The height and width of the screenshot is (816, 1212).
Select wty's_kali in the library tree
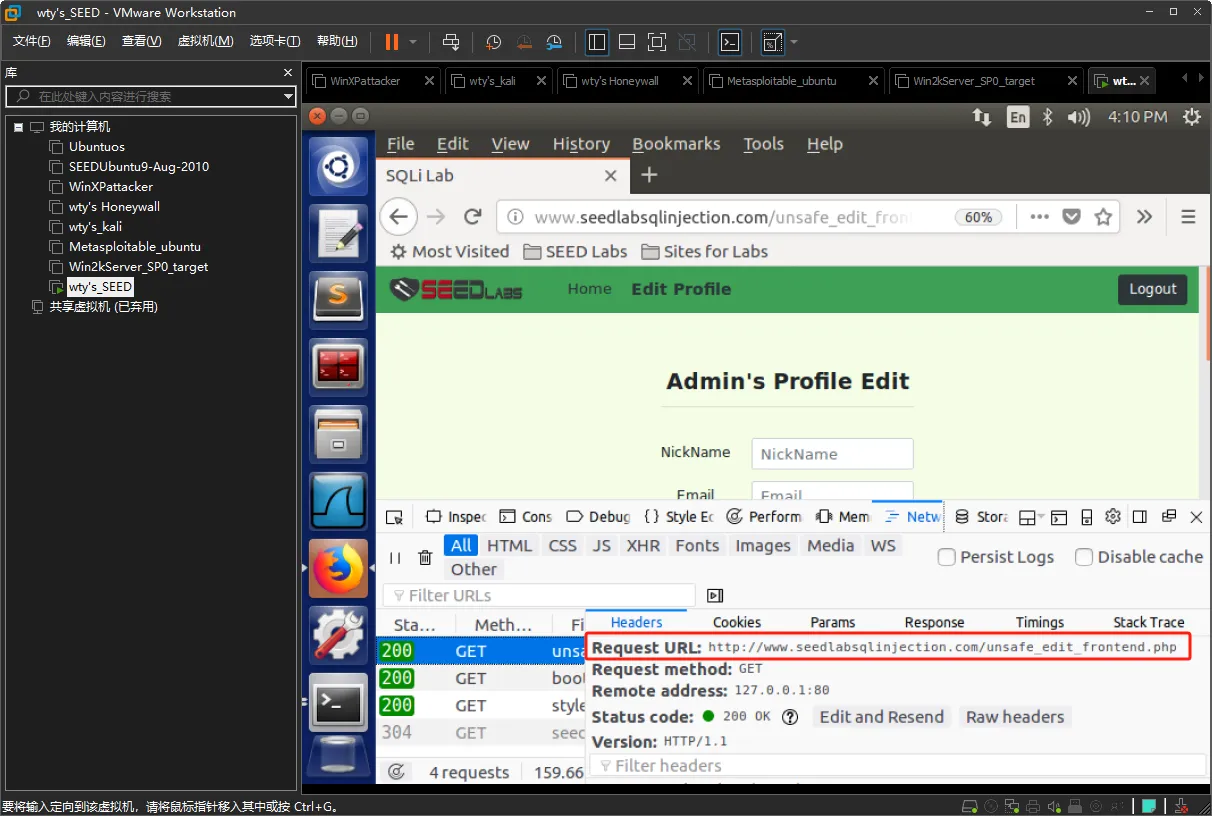click(x=95, y=227)
